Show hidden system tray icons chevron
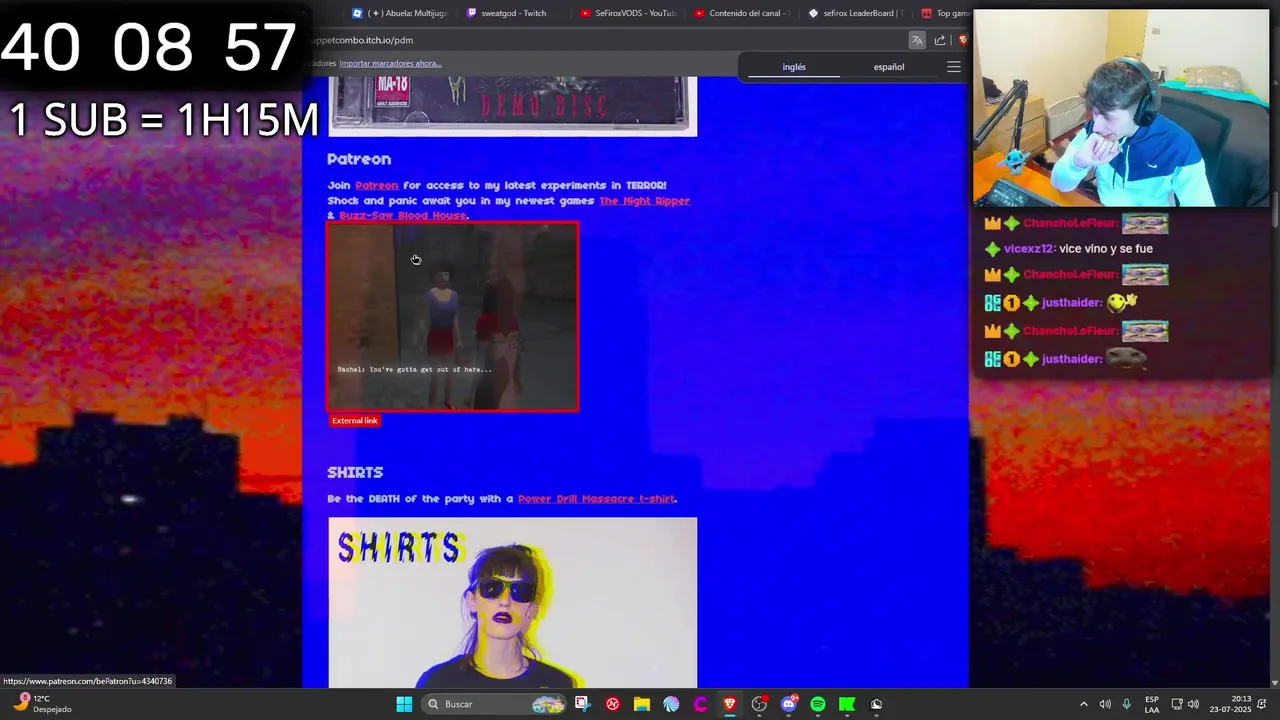Image resolution: width=1280 pixels, height=720 pixels. [1083, 704]
